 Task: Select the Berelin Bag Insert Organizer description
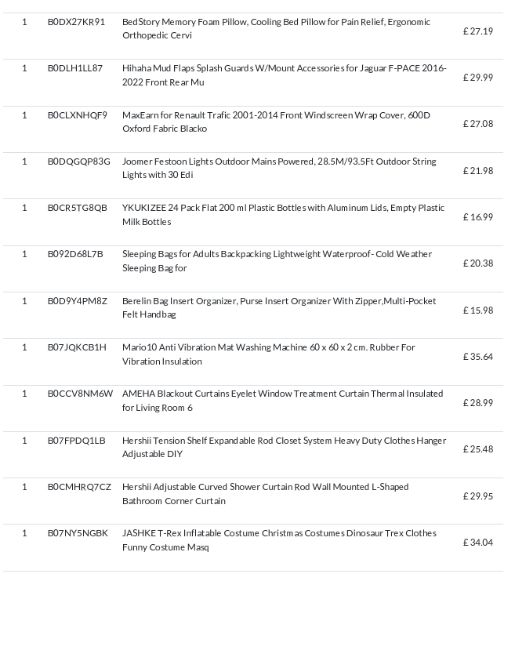(279, 307)
